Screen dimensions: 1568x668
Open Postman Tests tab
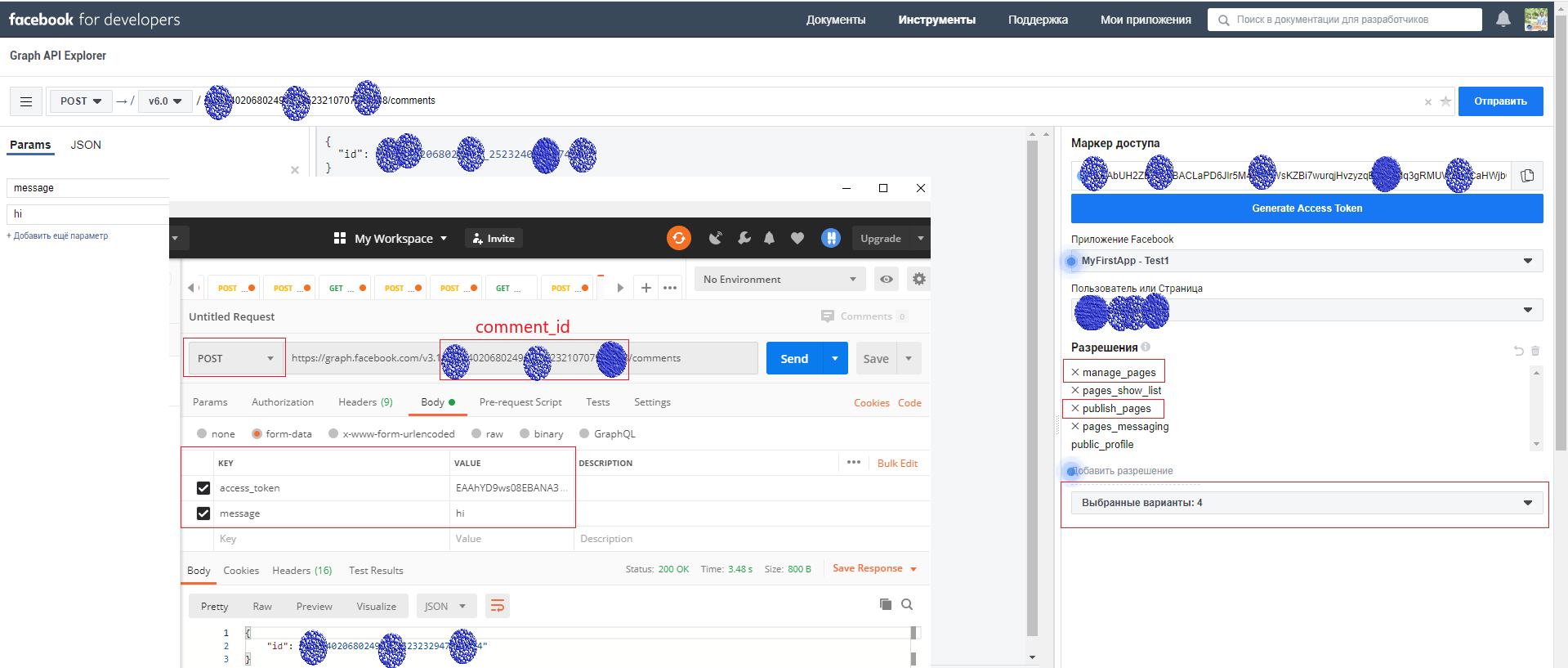597,402
